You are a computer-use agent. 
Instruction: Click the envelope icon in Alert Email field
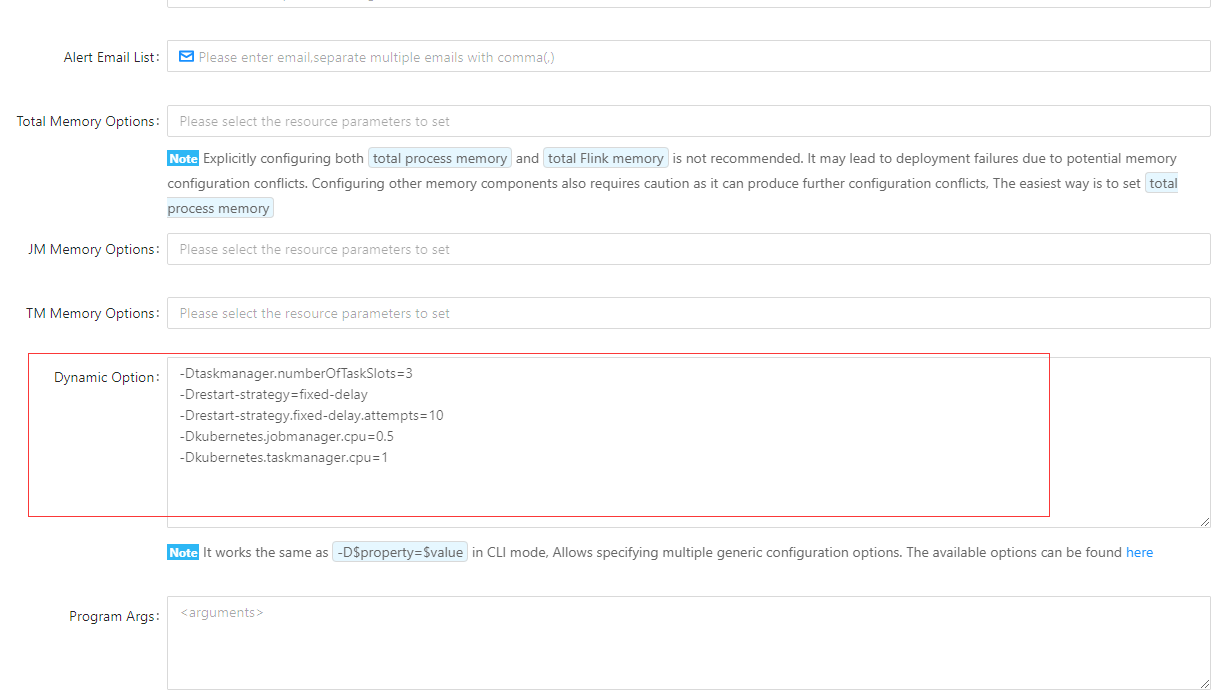coord(186,57)
